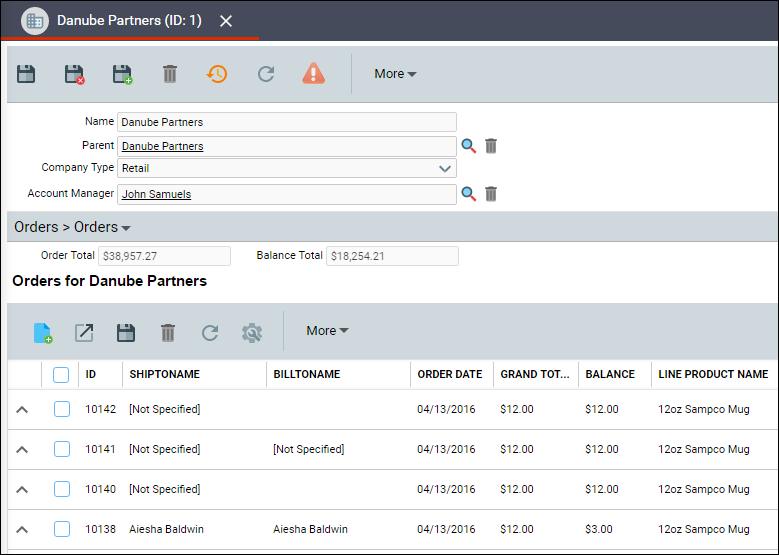Click Save and Close icon with red badge
Screen dimensions: 779x555
75,74
